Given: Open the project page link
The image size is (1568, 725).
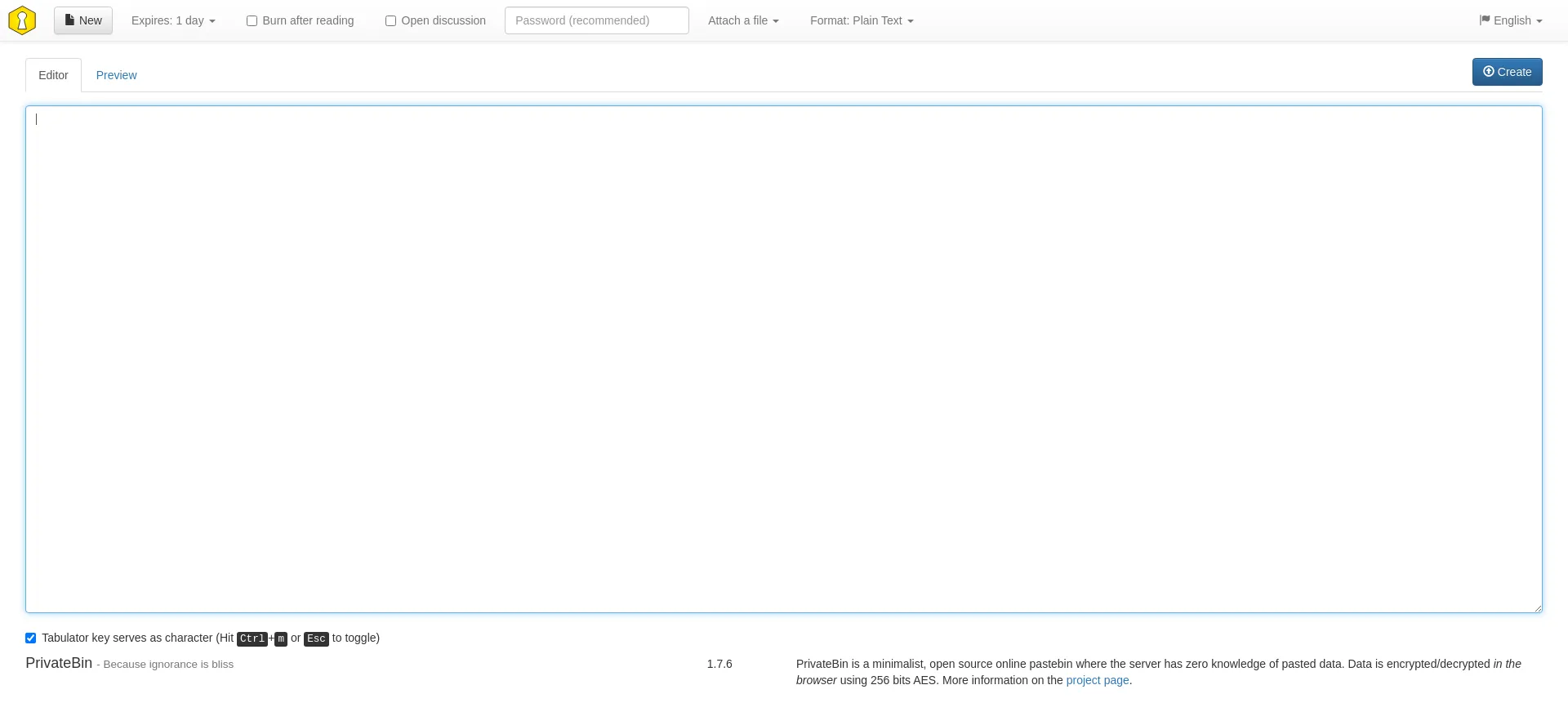Looking at the screenshot, I should pos(1098,680).
